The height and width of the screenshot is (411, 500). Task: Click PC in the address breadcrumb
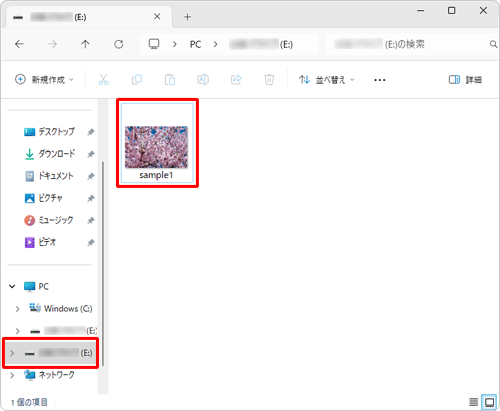click(195, 44)
